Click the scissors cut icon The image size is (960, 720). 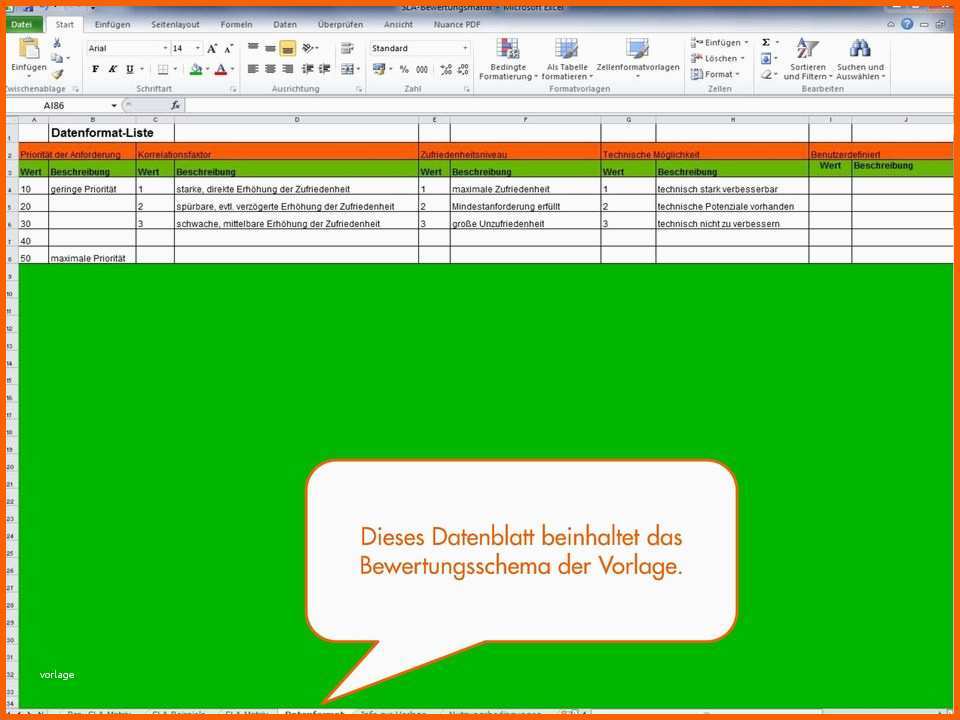click(x=57, y=43)
